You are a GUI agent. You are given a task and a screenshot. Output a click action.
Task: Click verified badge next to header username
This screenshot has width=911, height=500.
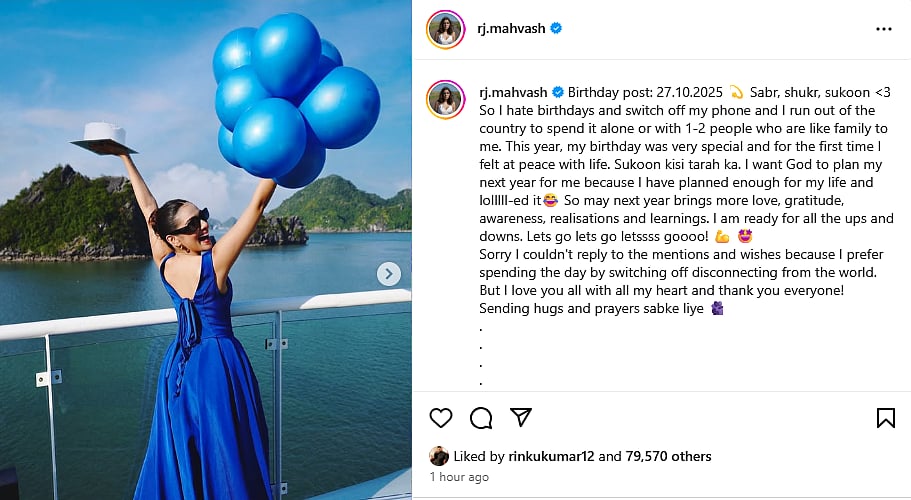[x=556, y=28]
